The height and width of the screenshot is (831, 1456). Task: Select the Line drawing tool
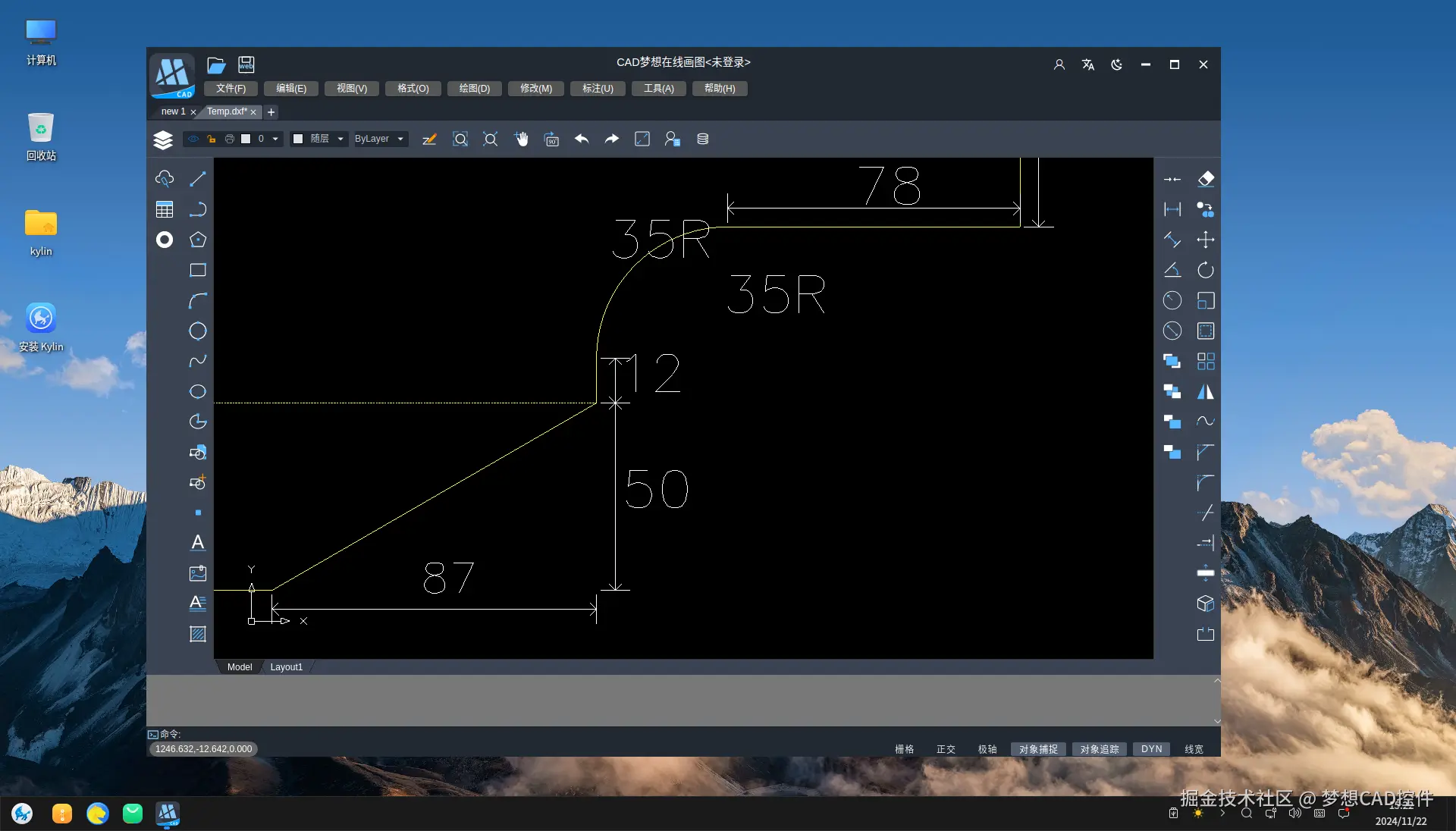pos(198,179)
